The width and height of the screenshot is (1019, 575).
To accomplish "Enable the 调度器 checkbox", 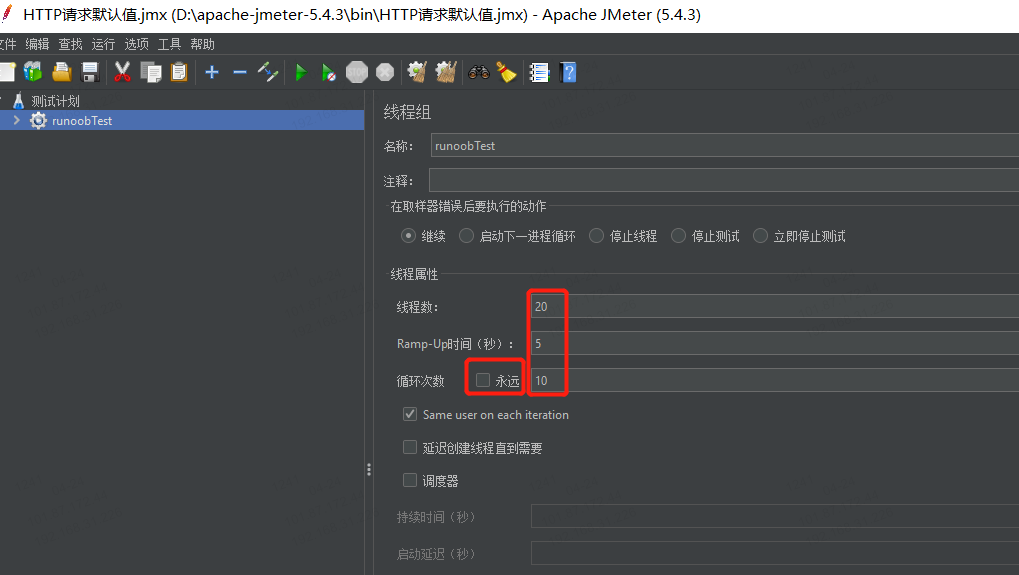I will pos(409,480).
